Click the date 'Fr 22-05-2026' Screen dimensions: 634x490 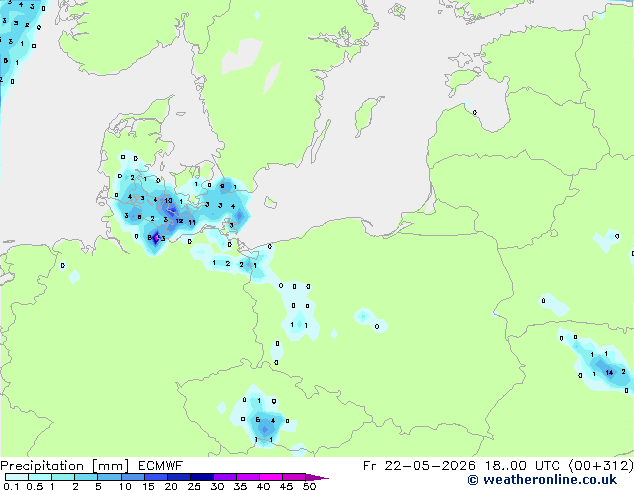tap(419, 466)
